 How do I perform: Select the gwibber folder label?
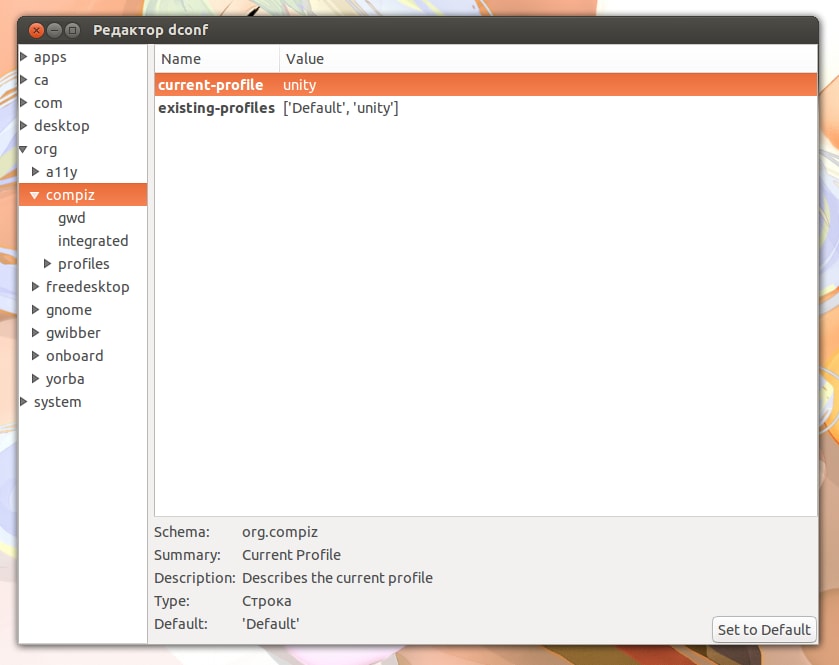(x=73, y=333)
